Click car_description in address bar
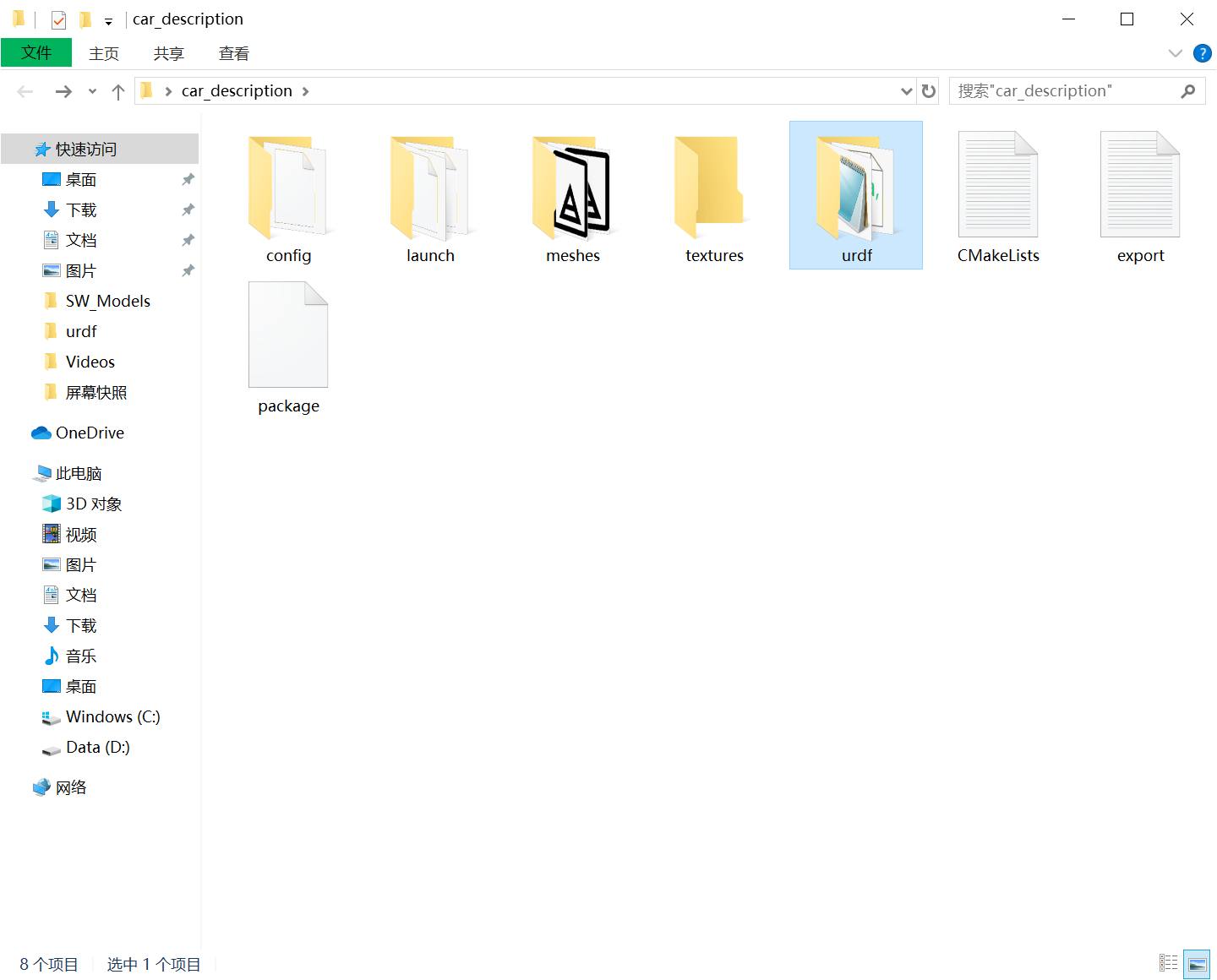1217x980 pixels. point(237,91)
